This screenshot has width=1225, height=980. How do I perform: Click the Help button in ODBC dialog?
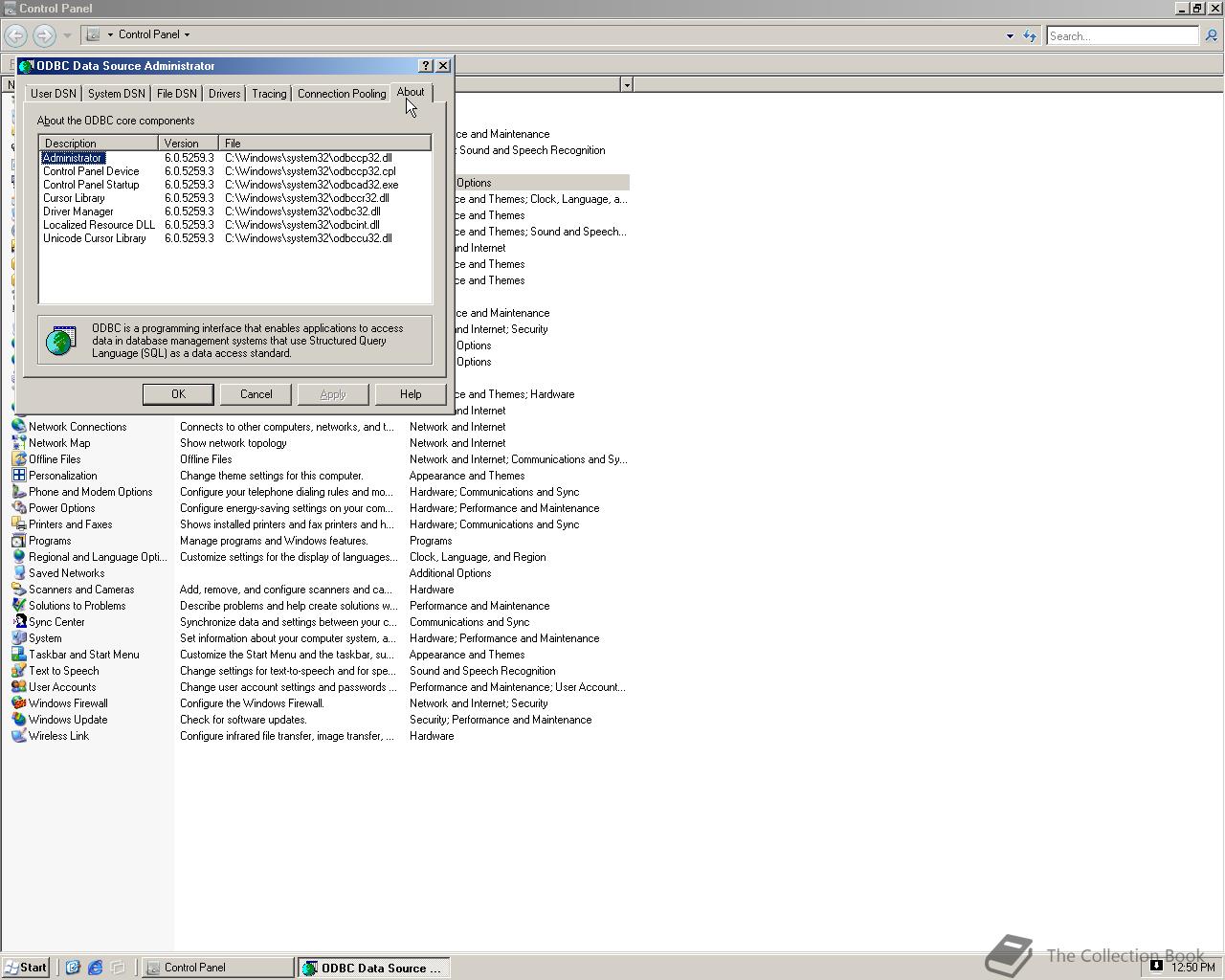coord(411,394)
